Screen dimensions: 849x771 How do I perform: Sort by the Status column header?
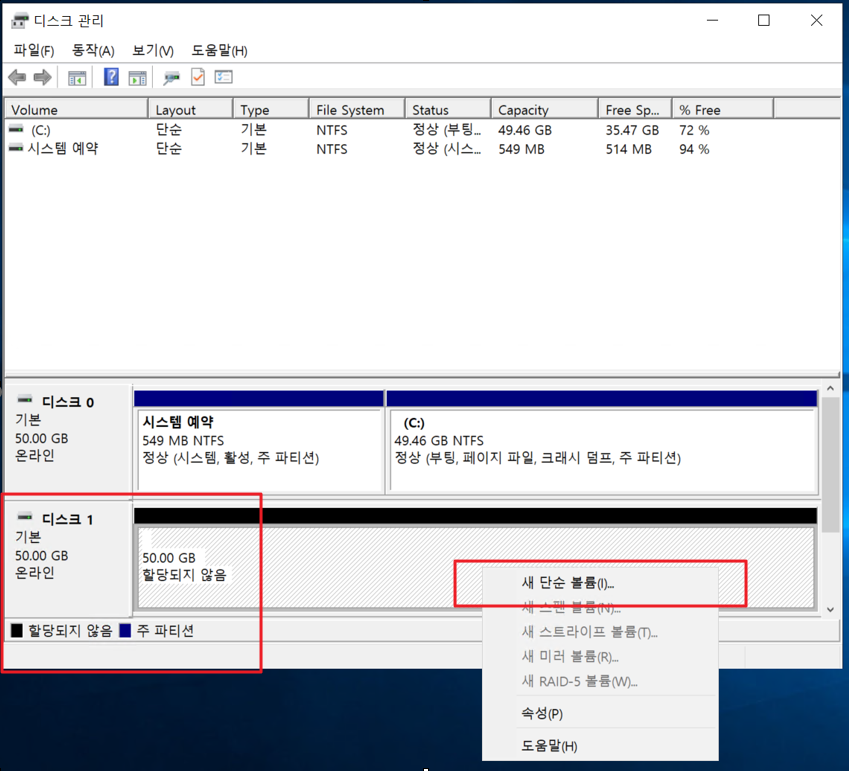coord(448,110)
